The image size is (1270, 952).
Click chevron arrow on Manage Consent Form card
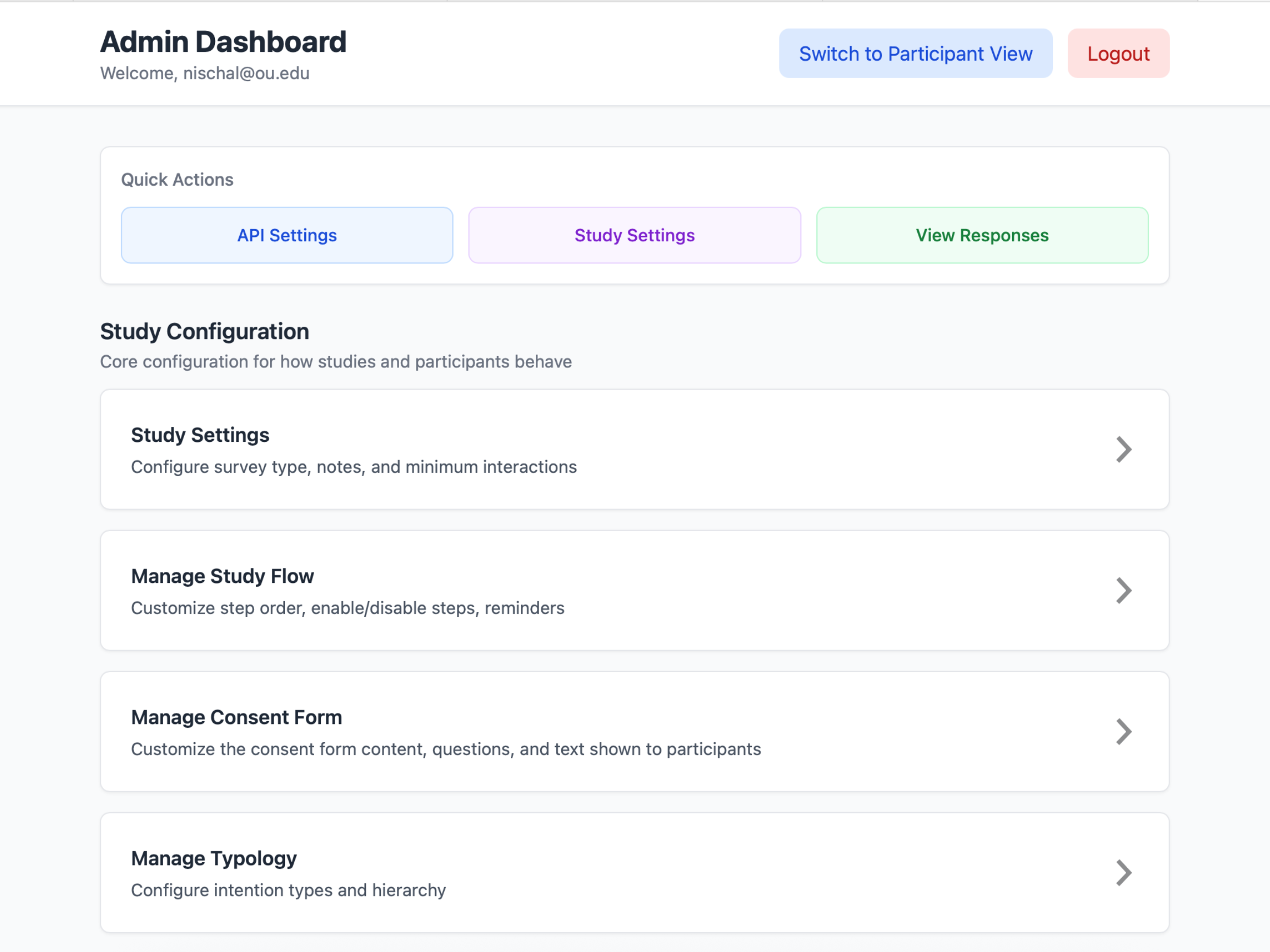coord(1123,732)
